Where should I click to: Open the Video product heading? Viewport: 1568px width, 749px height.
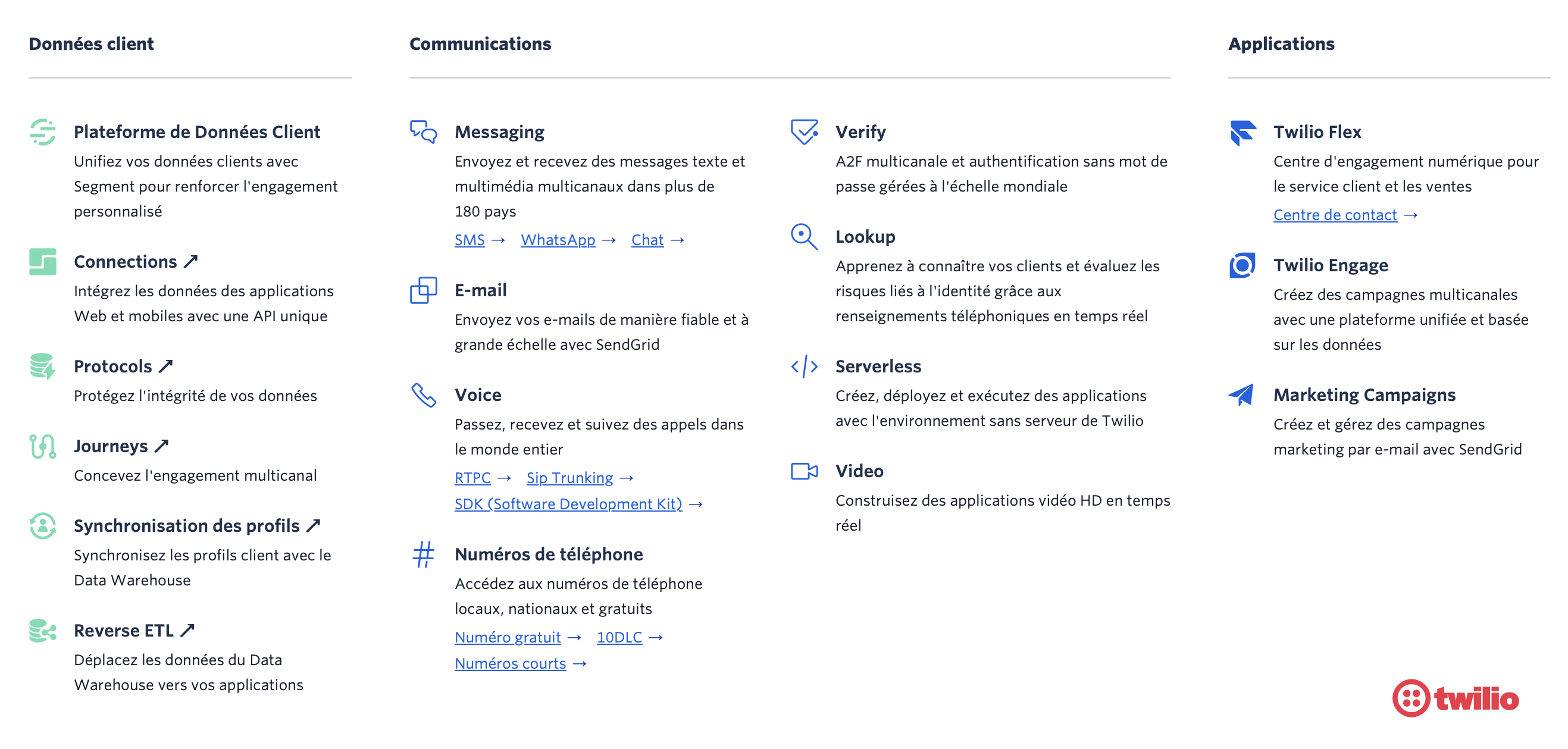859,471
